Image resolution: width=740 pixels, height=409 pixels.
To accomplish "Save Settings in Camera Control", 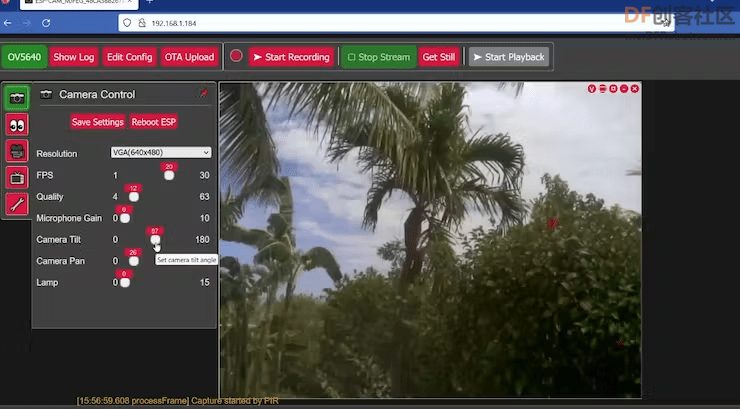I will 98,122.
